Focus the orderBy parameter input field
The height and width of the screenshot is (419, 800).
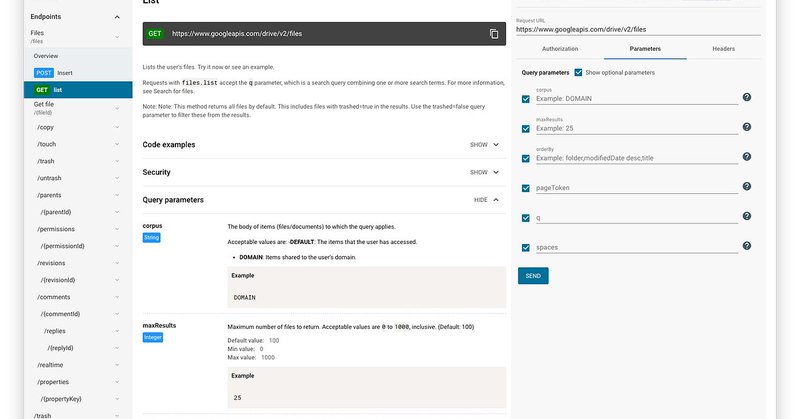(x=637, y=158)
